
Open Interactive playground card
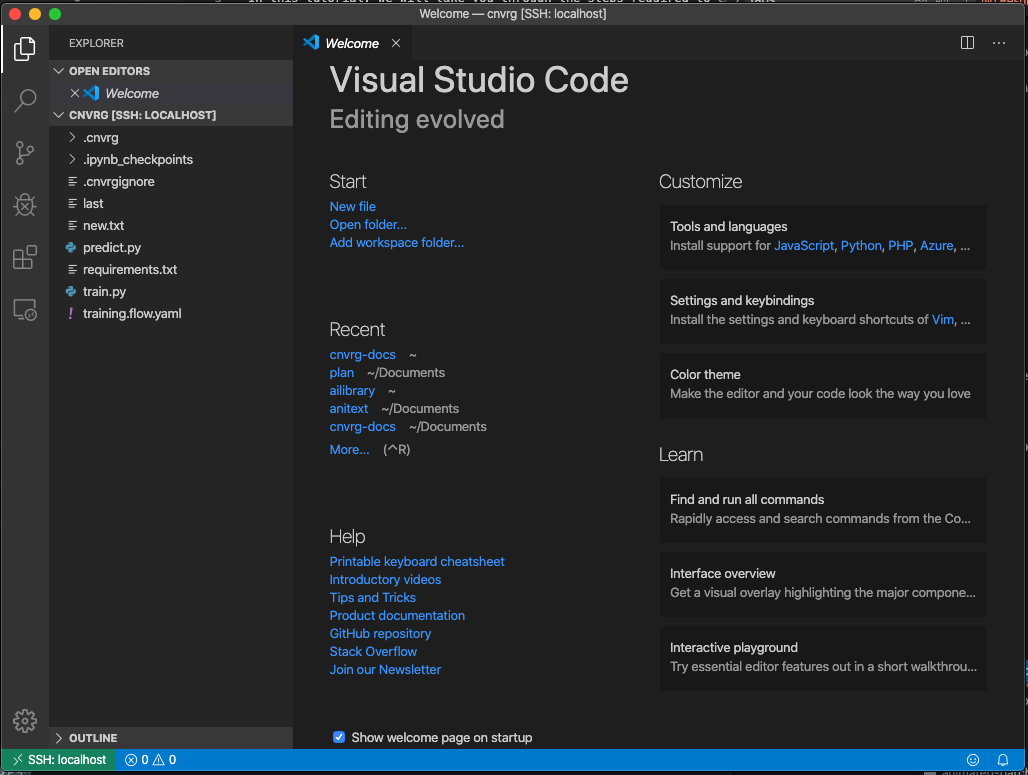(823, 658)
